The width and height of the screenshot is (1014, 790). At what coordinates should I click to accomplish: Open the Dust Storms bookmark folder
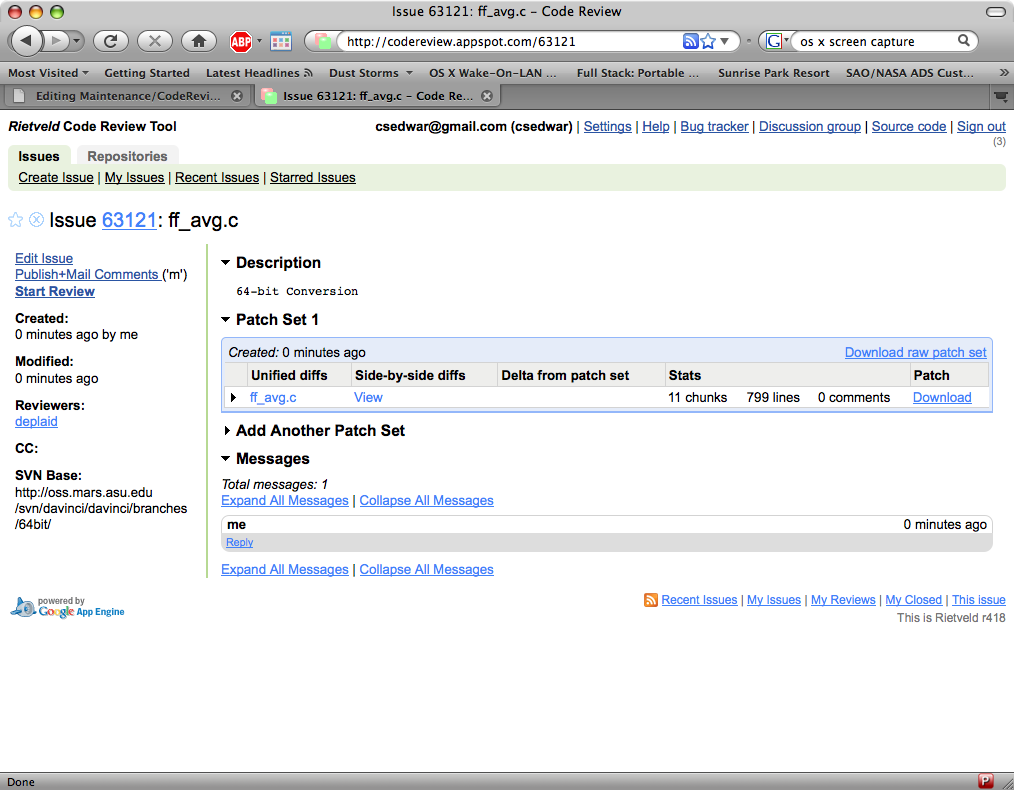[x=371, y=73]
